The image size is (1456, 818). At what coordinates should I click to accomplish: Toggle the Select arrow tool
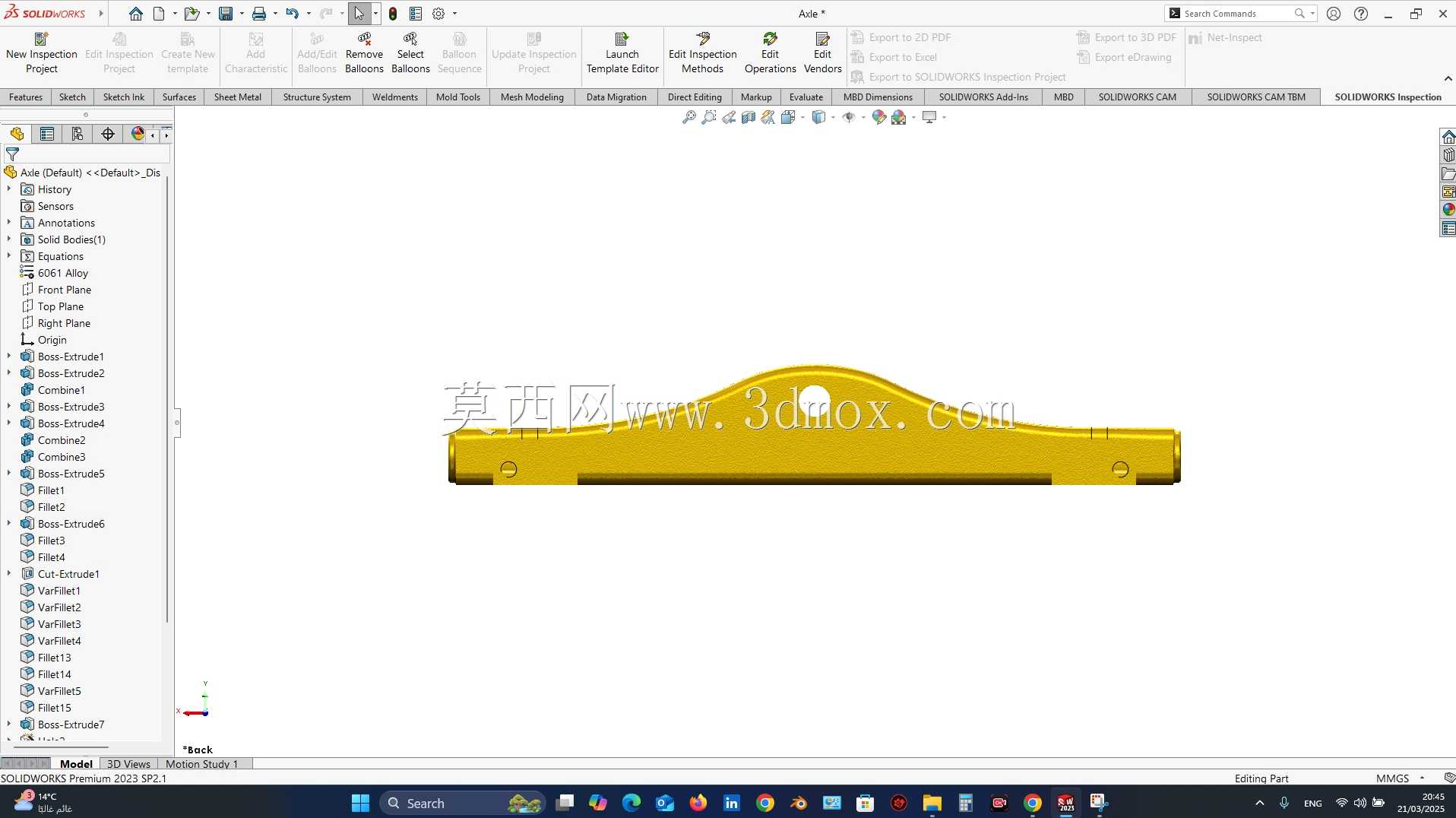359,14
